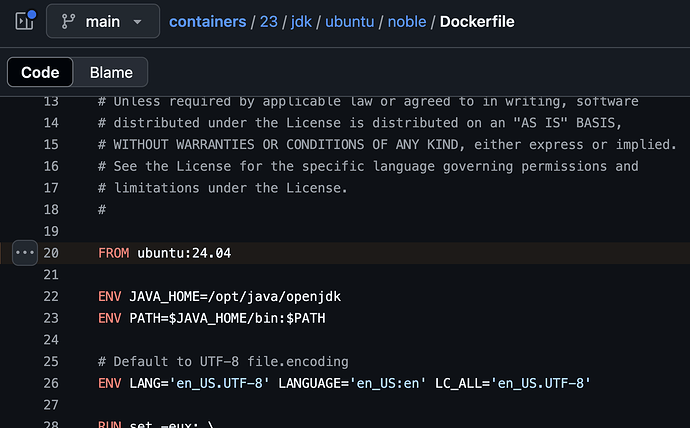Open the jdk folder breadcrumb
This screenshot has width=690, height=428.
click(301, 22)
